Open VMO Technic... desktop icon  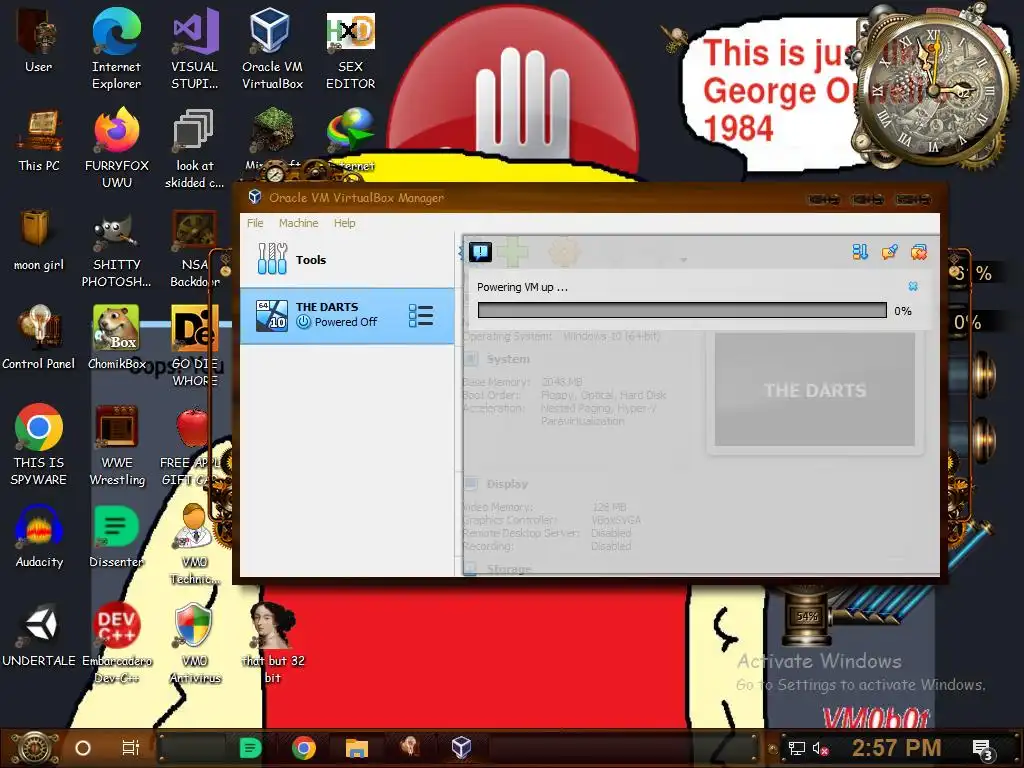[195, 545]
